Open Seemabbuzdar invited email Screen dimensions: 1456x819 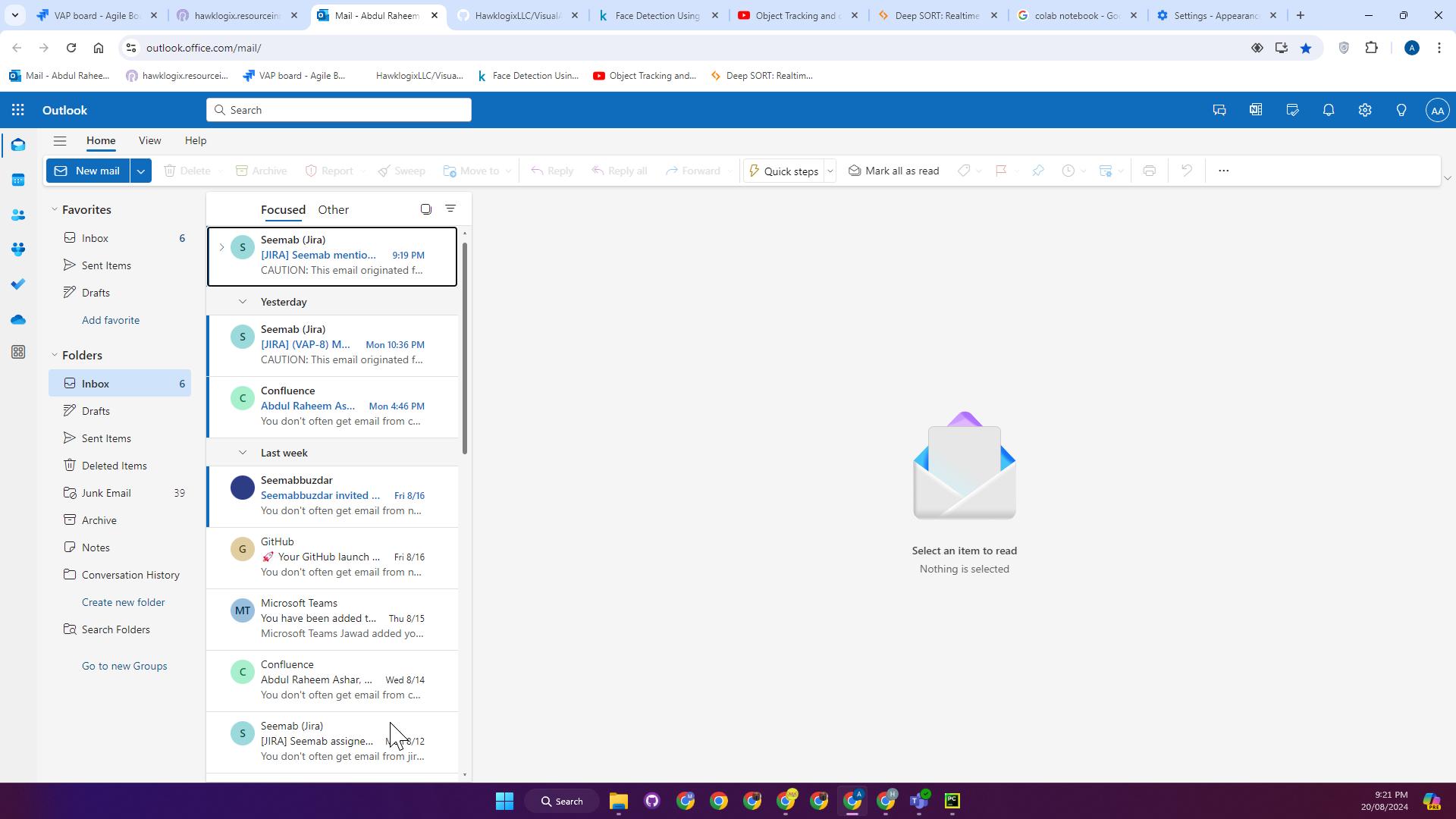tap(333, 496)
